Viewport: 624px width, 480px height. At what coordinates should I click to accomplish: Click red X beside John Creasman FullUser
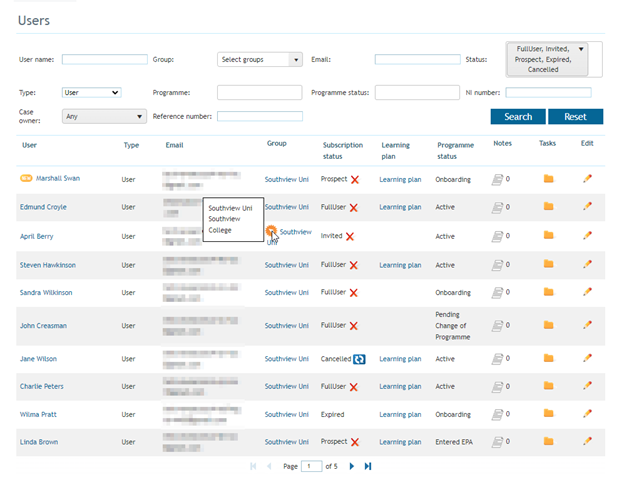[353, 326]
